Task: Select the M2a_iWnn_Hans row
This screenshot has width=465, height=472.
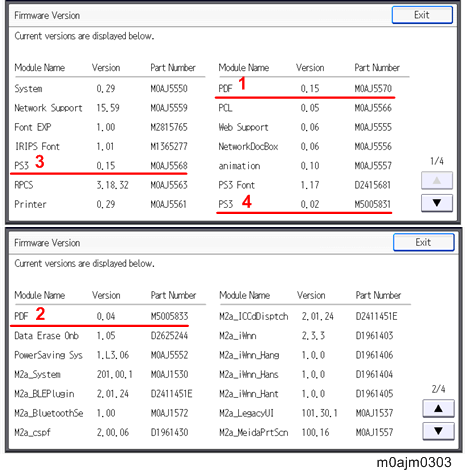Action: pos(306,374)
